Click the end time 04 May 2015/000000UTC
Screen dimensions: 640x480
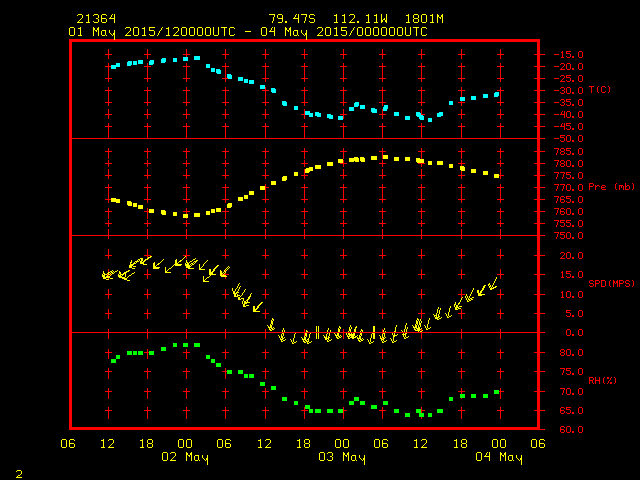tap(344, 32)
